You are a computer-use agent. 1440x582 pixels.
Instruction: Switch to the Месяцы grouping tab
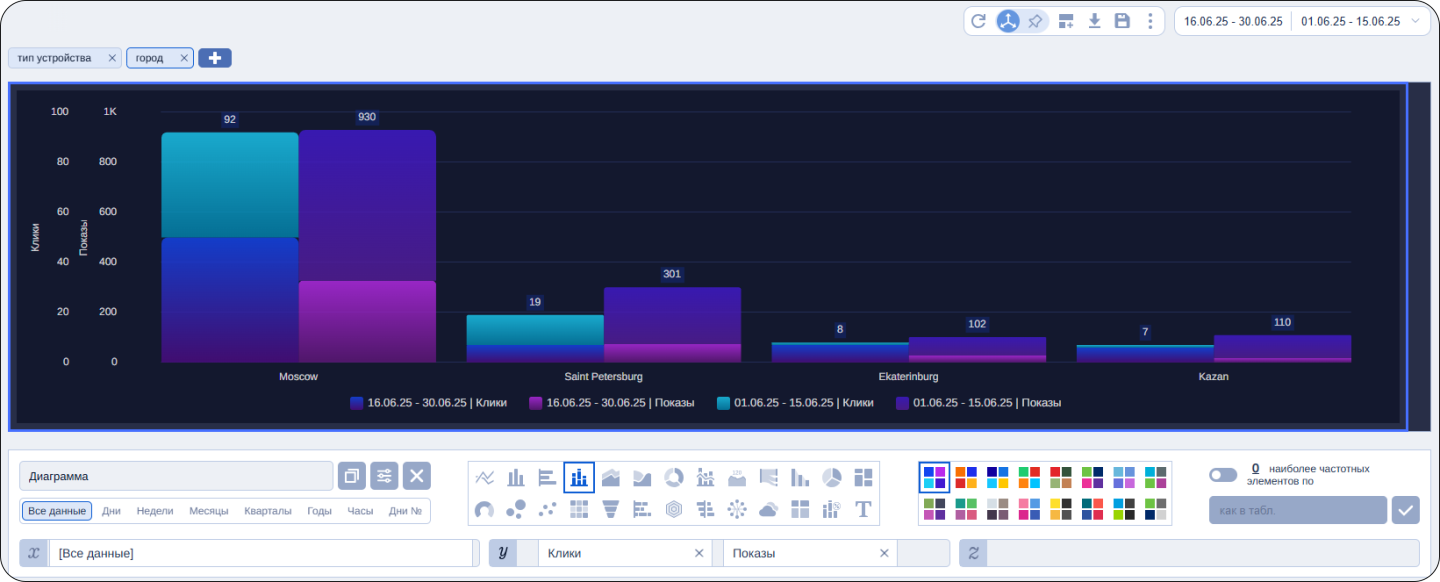point(209,511)
